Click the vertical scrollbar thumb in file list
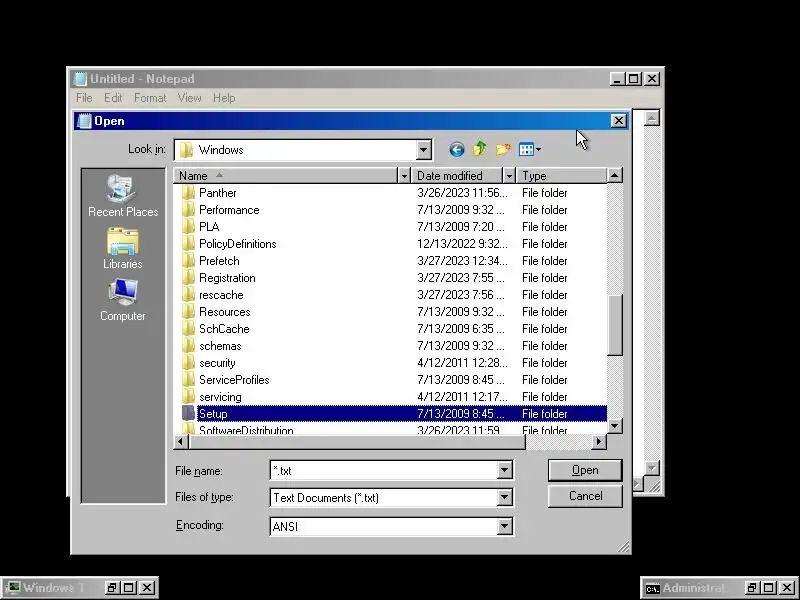The image size is (800, 600). 615,324
